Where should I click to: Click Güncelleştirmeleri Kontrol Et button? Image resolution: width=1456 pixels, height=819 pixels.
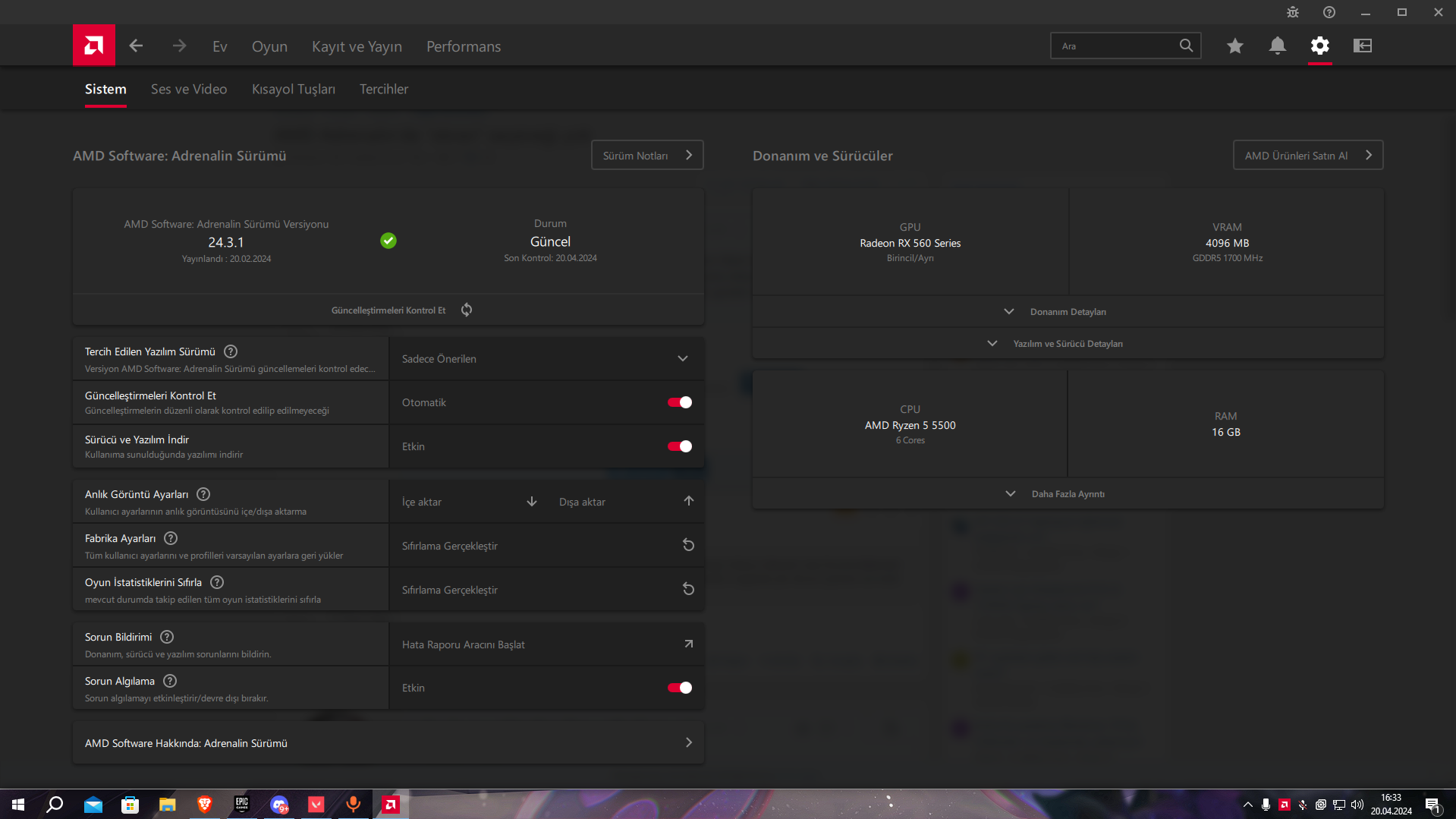[388, 310]
